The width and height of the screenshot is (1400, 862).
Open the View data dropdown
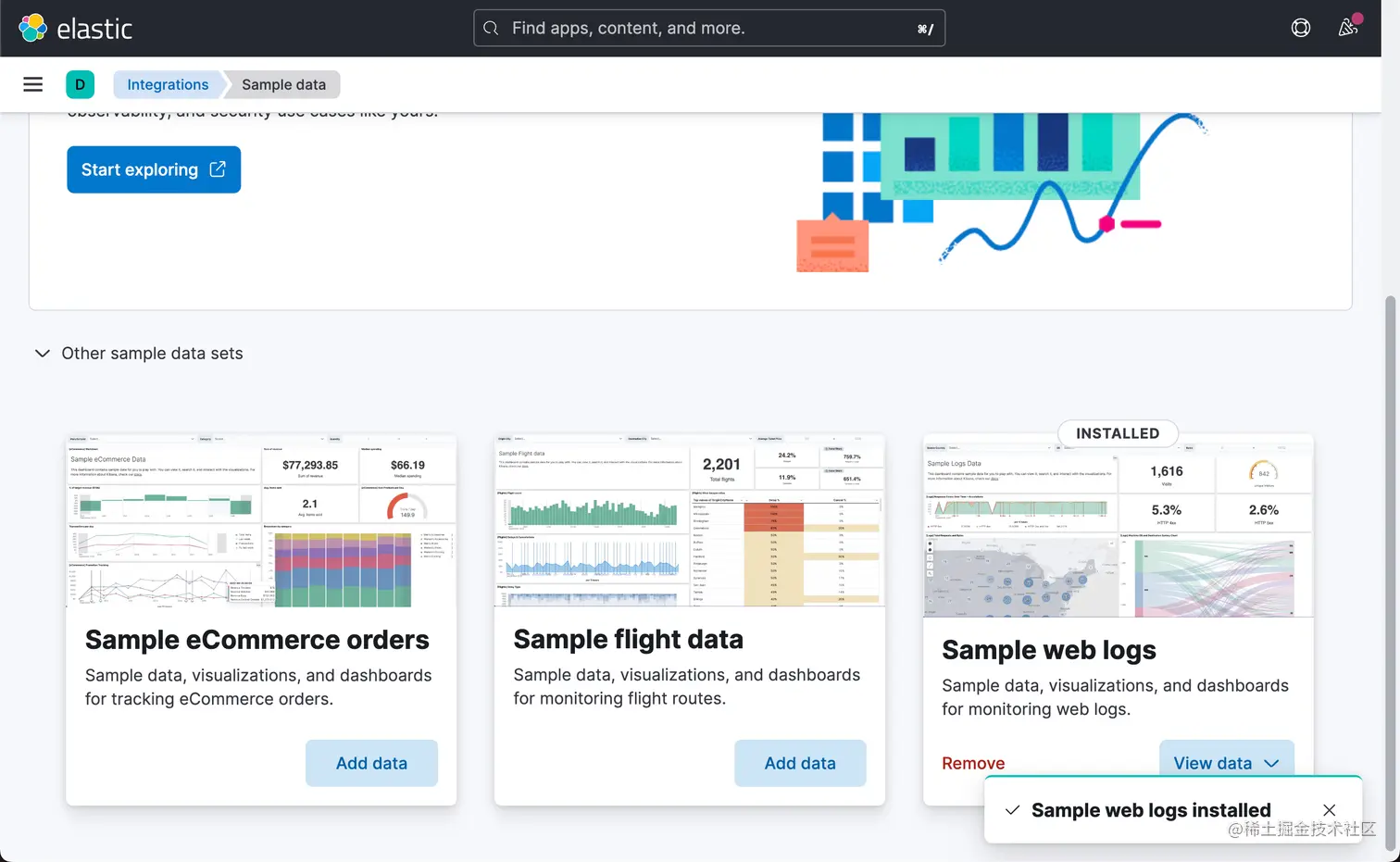[1227, 761]
